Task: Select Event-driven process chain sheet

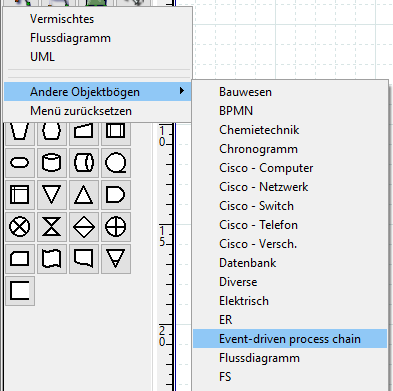Action: [290, 339]
